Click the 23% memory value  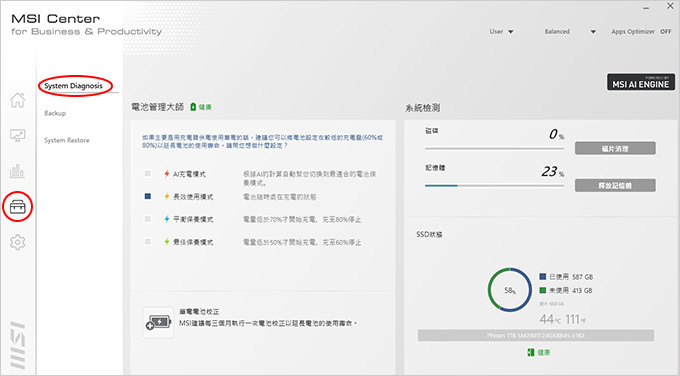pyautogui.click(x=552, y=172)
